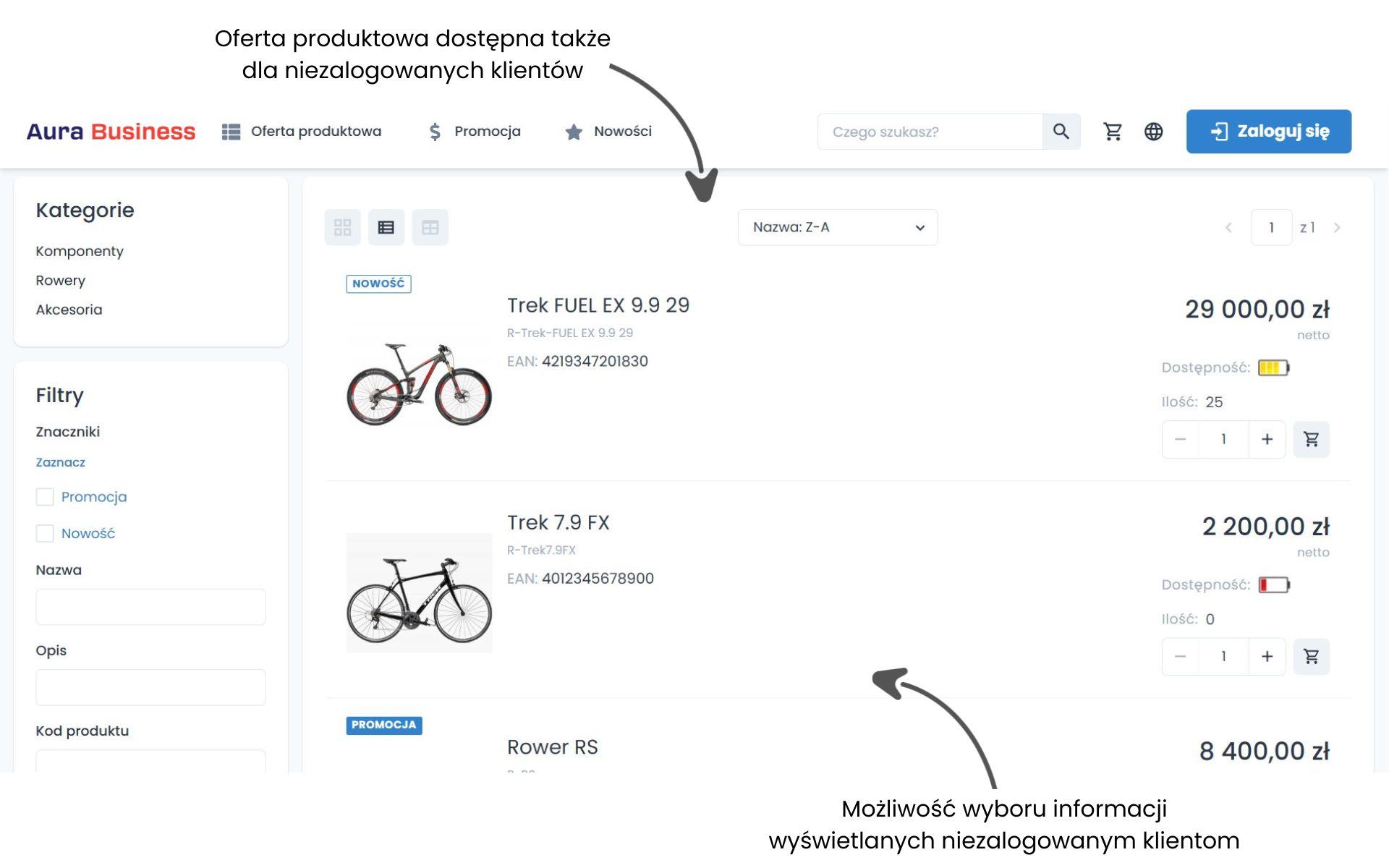1389x868 pixels.
Task: Open the Rower RS product title
Action: (553, 747)
